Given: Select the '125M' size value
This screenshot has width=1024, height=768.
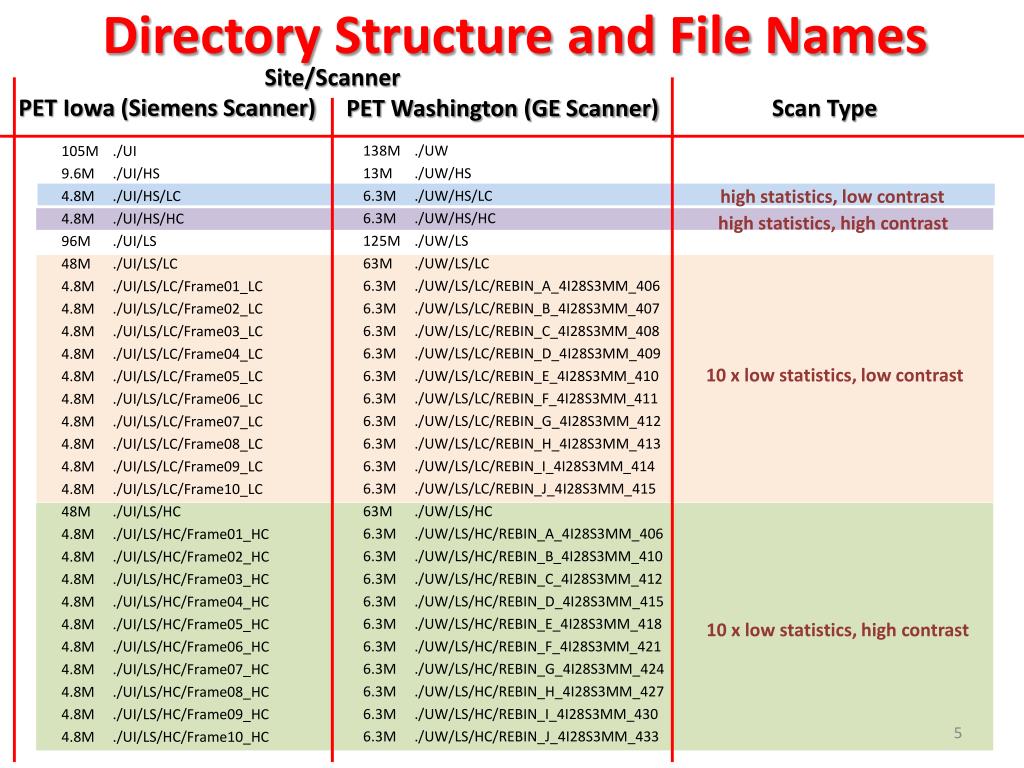Looking at the screenshot, I should [381, 241].
